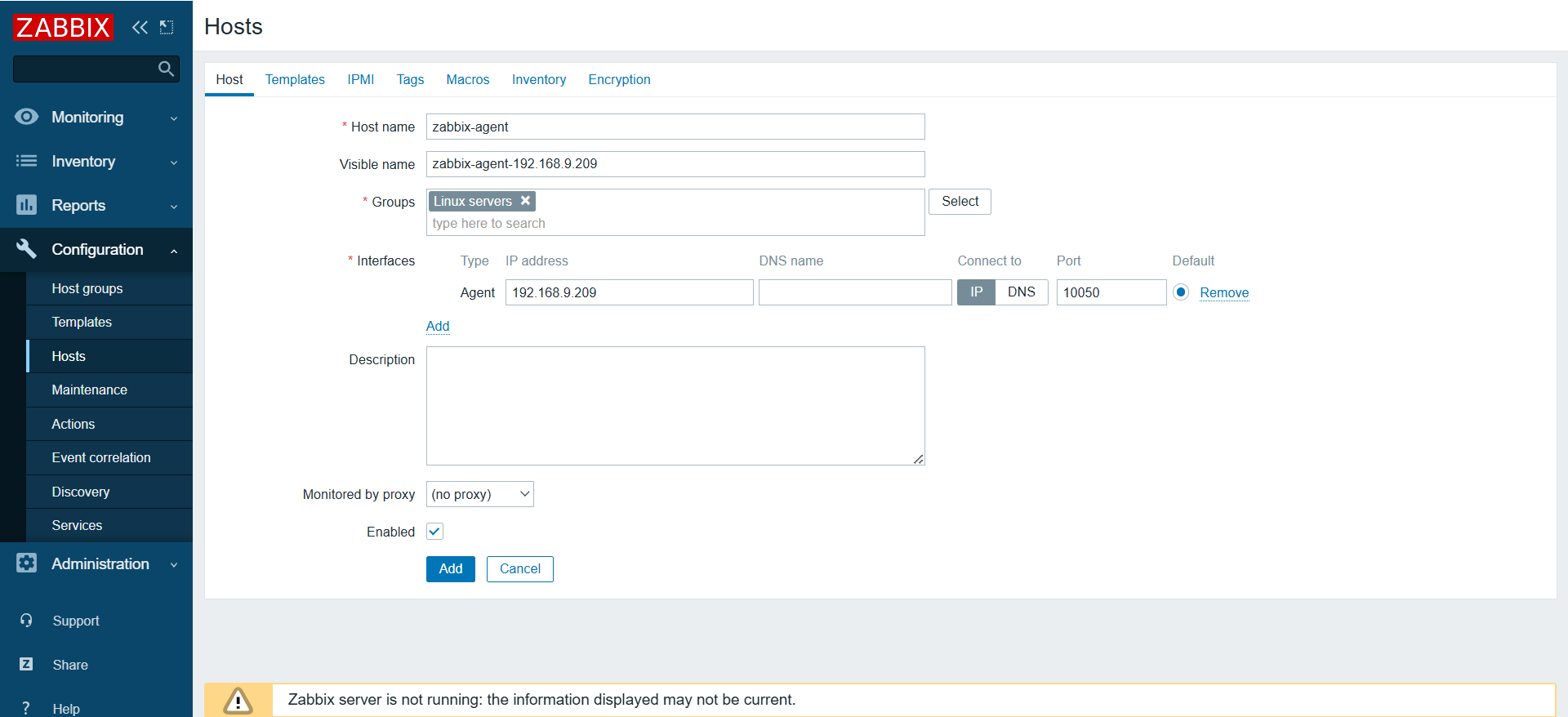Expand the Monitoring menu section
This screenshot has height=717, width=1568.
pyautogui.click(x=96, y=118)
